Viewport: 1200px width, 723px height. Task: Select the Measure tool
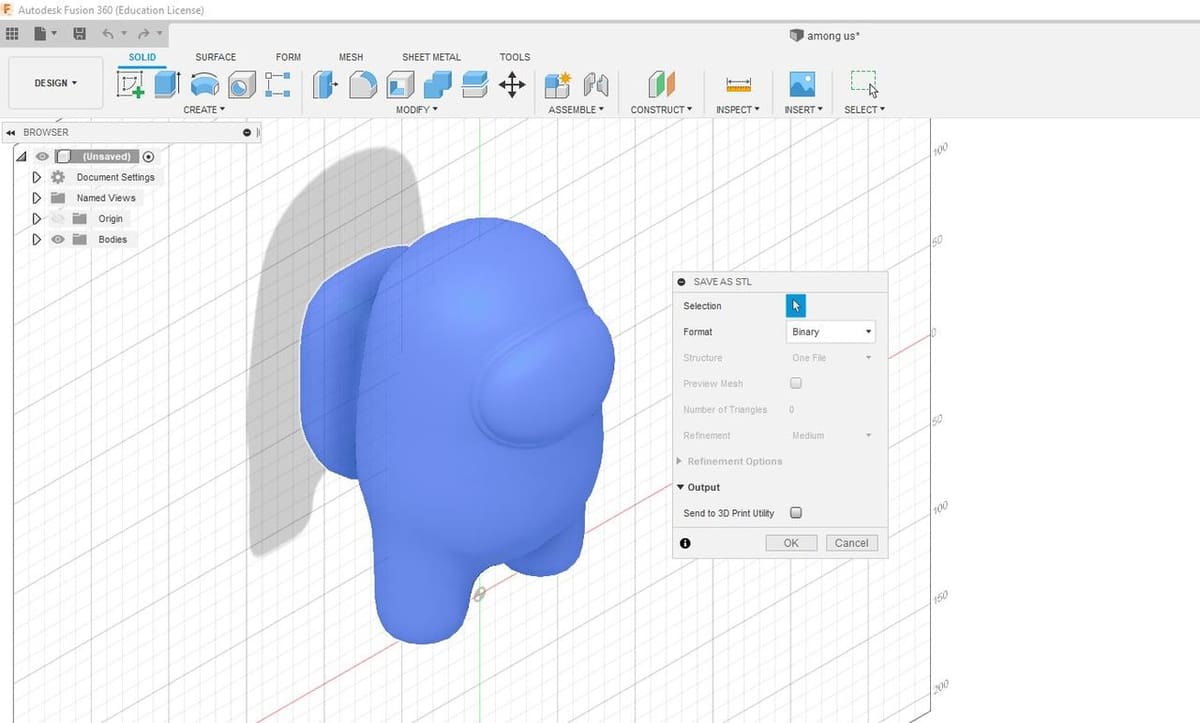click(x=738, y=85)
